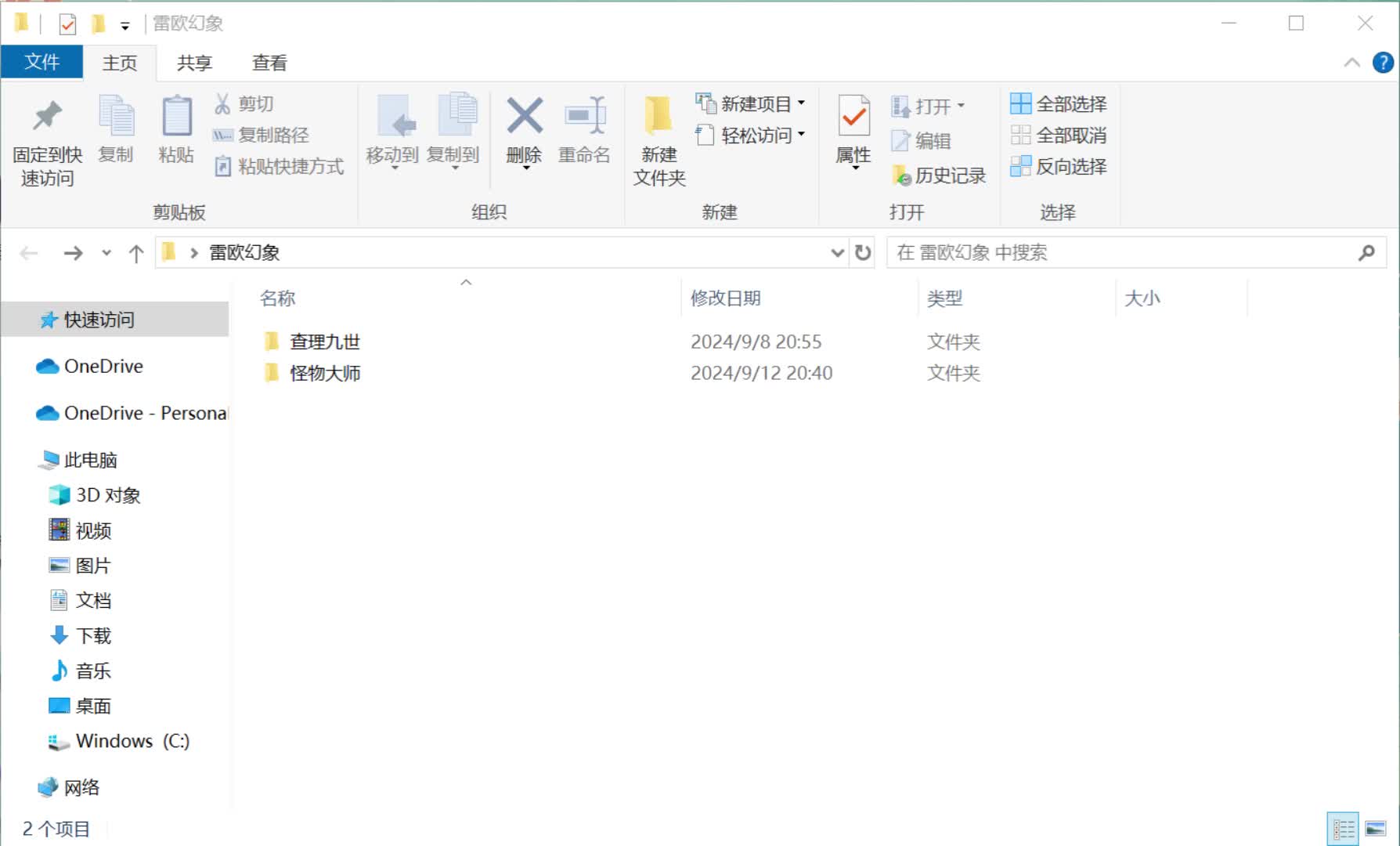The image size is (1400, 846).
Task: Click the Cut (剪切) scissors icon
Action: pos(223,104)
